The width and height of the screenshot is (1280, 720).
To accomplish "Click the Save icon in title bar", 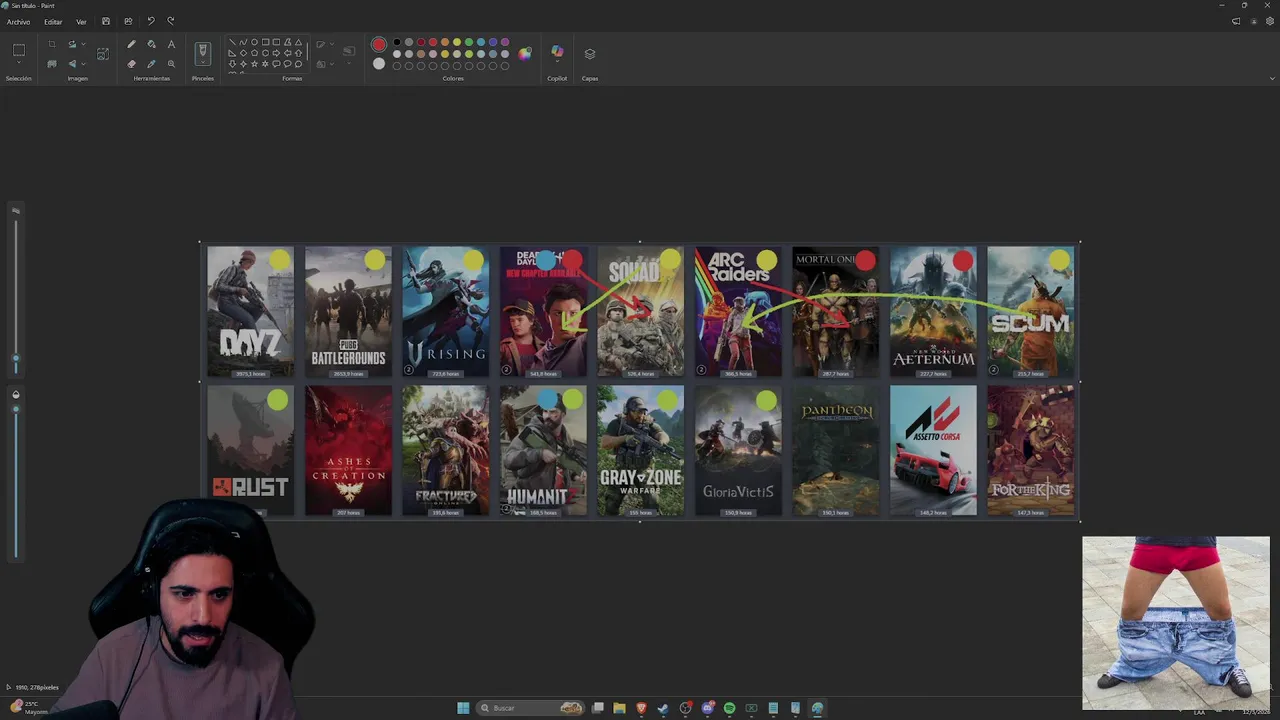I will [106, 21].
